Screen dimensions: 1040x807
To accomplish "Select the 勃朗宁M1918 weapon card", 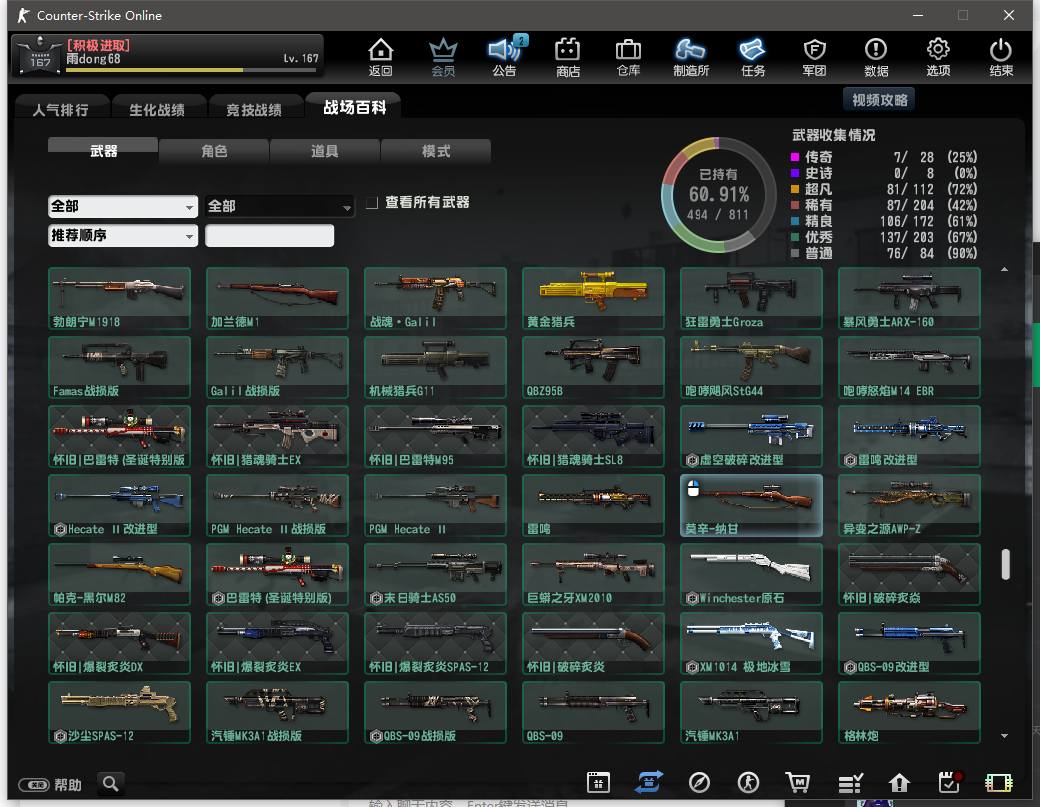I will click(x=119, y=298).
